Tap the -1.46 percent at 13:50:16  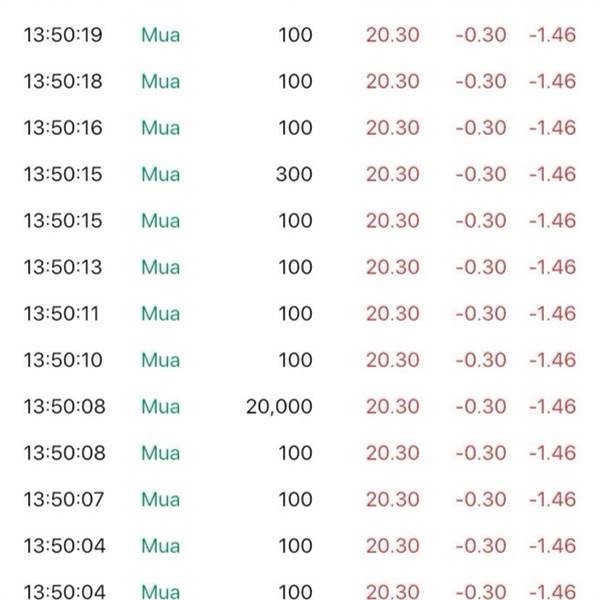tap(553, 128)
